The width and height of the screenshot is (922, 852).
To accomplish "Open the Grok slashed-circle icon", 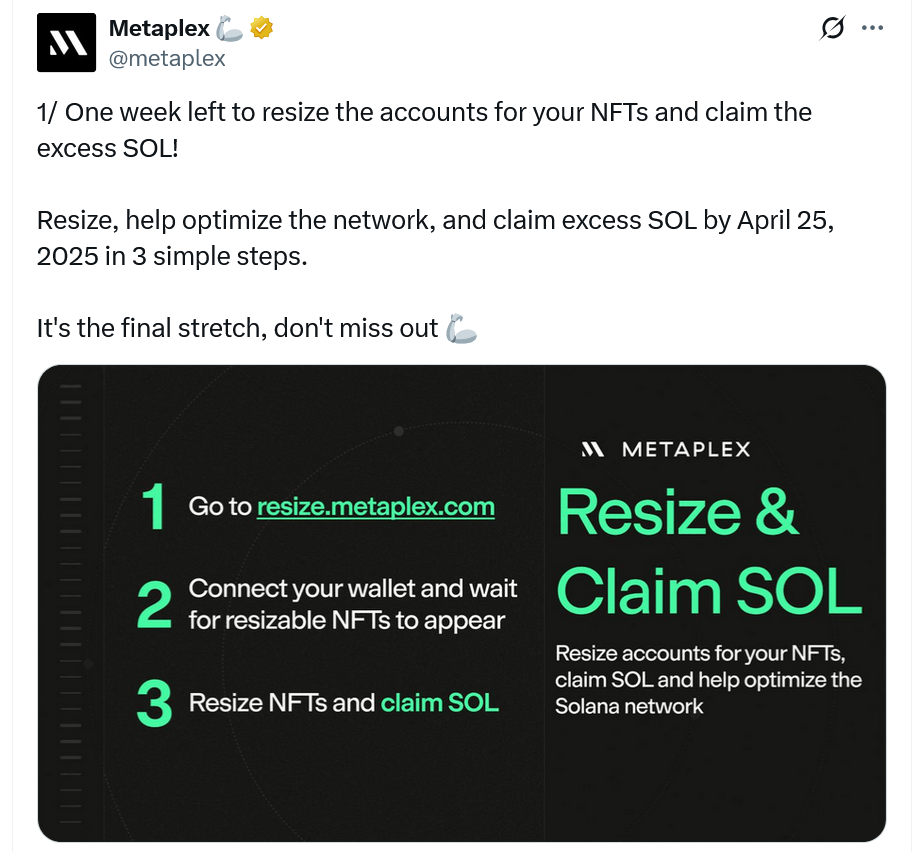I will click(832, 29).
